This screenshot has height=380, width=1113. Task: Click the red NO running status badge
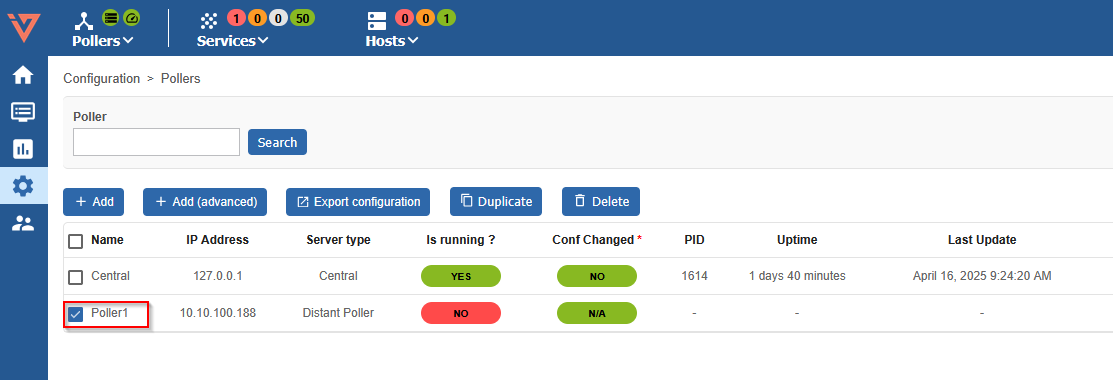[x=461, y=313]
